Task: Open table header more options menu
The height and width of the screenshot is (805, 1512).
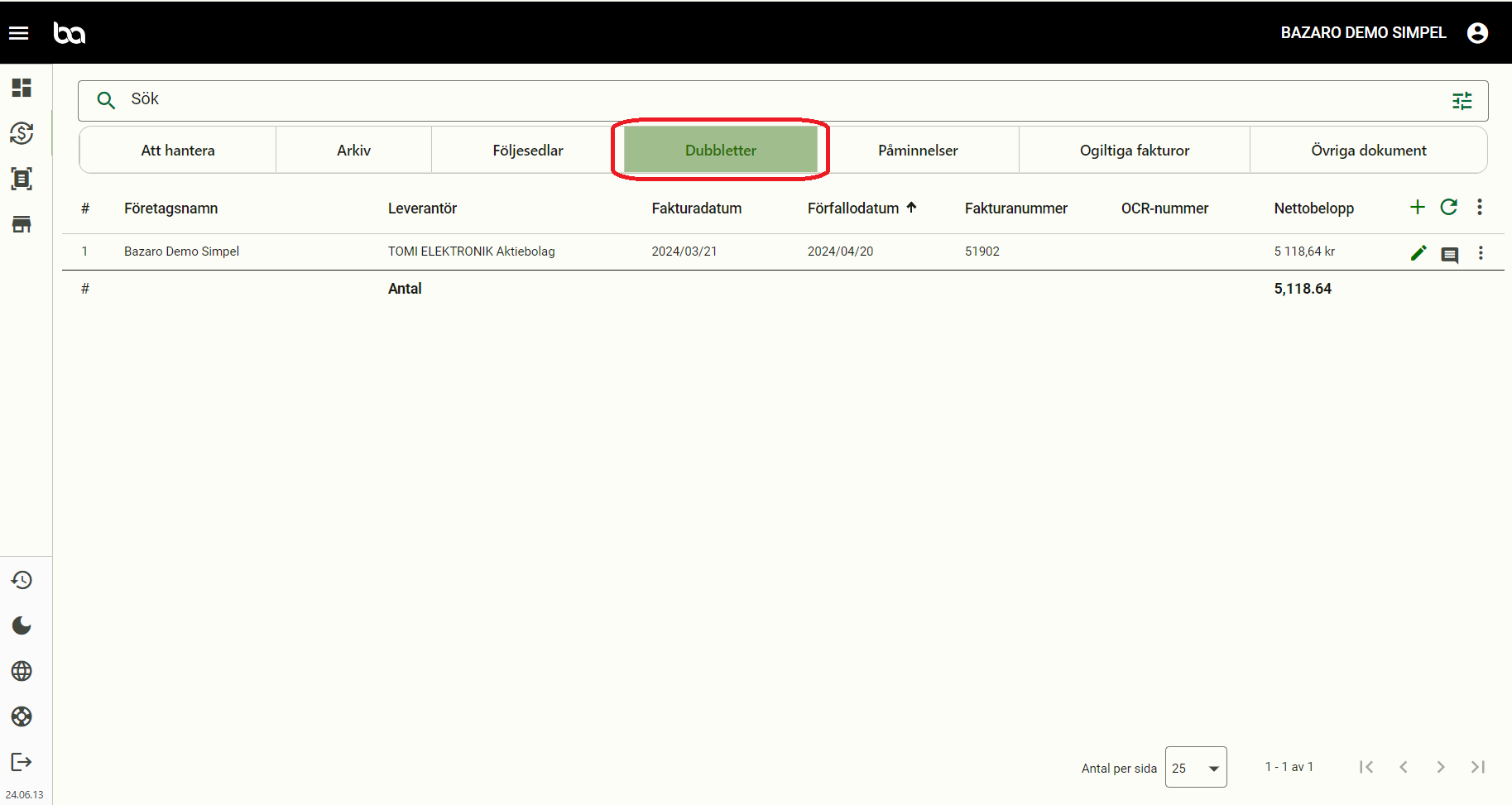Action: 1480,207
